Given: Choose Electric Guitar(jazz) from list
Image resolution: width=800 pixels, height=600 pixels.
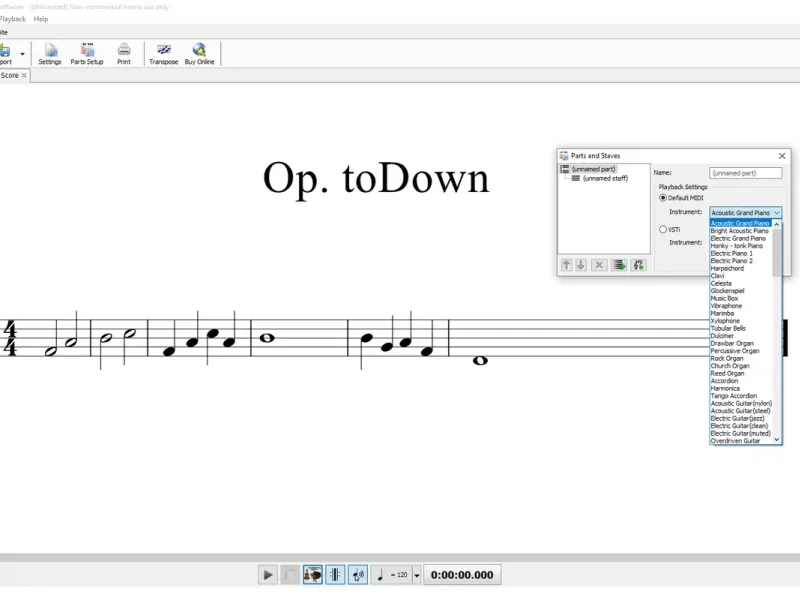Looking at the screenshot, I should 737,418.
